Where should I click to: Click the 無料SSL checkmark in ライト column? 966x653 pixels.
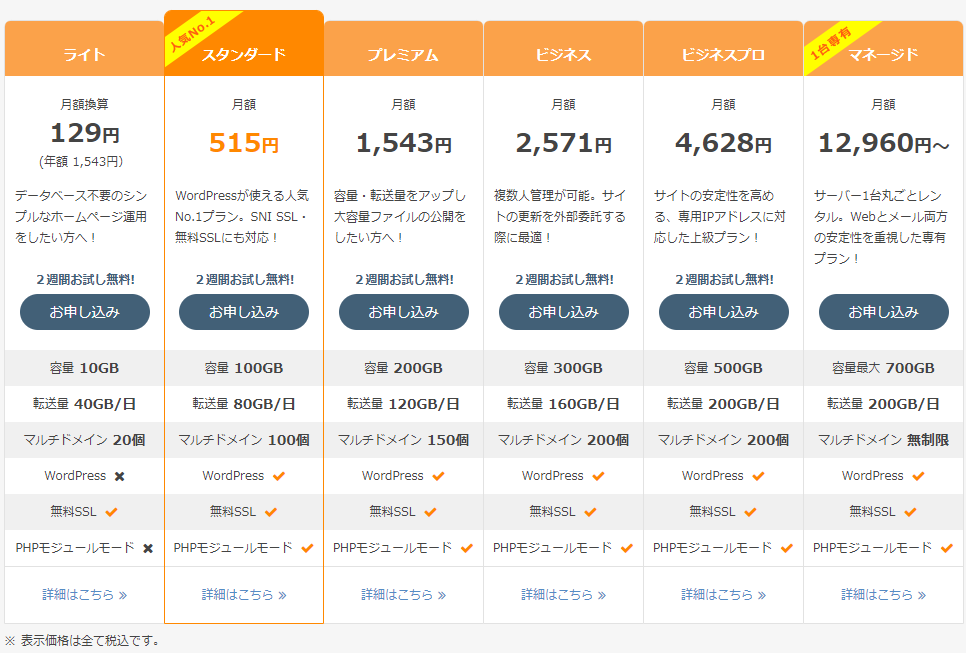pos(111,512)
